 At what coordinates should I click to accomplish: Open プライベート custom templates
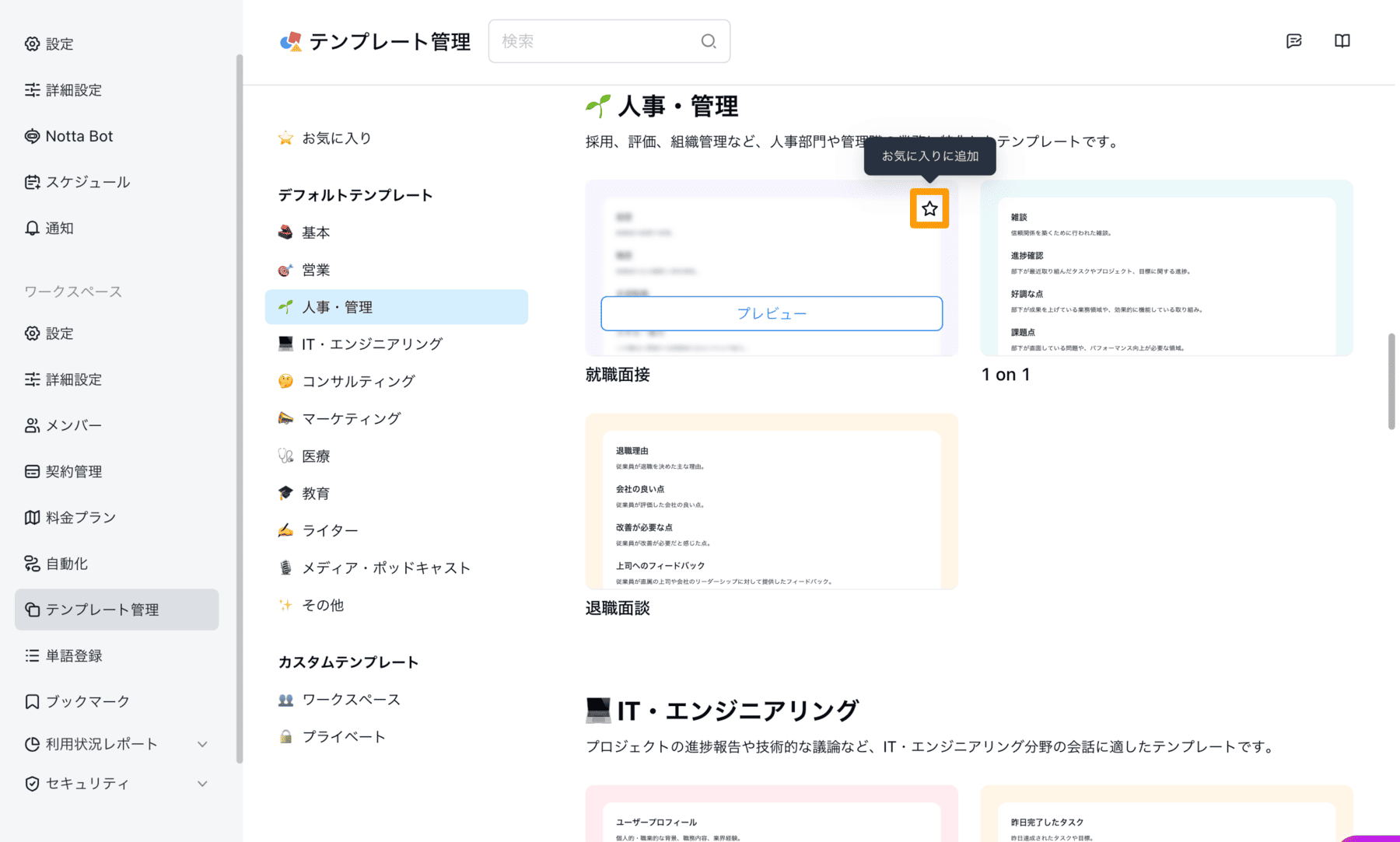tap(396, 737)
